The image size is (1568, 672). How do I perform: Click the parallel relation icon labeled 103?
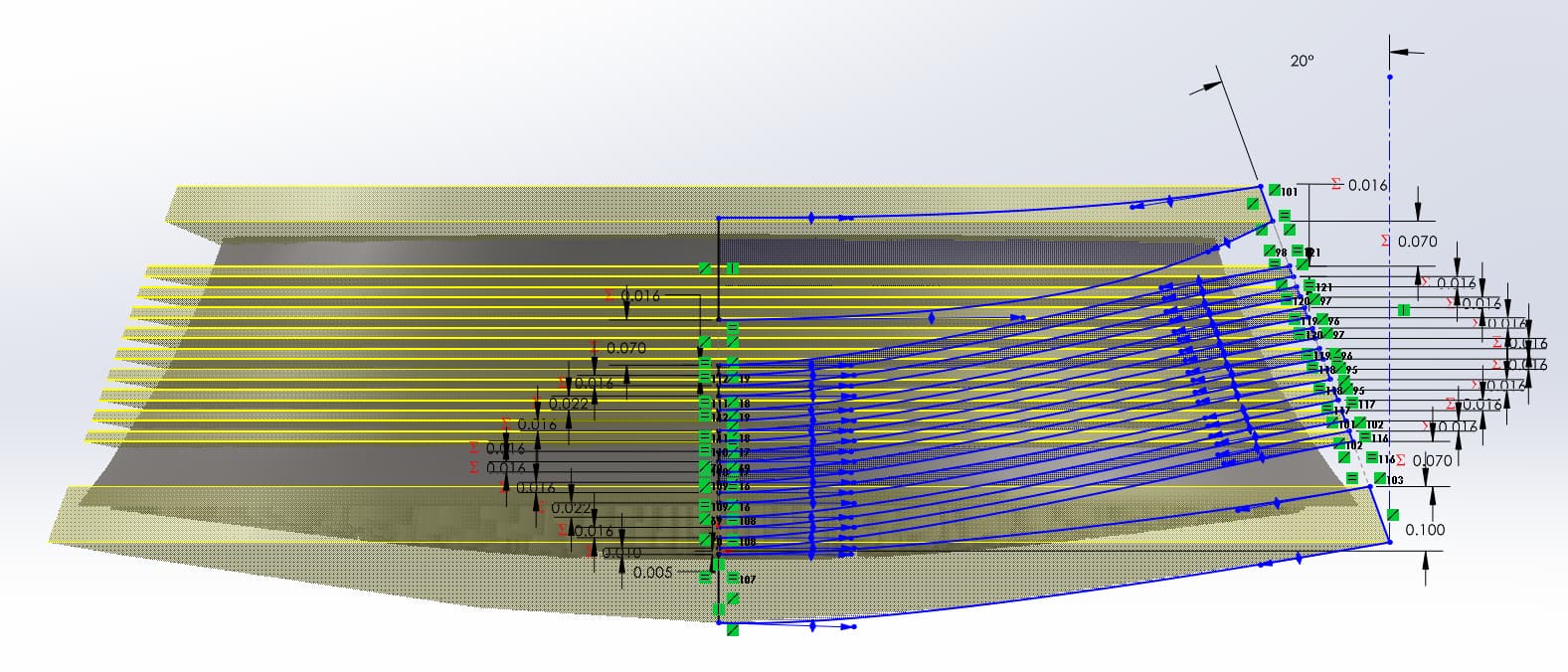click(1380, 478)
